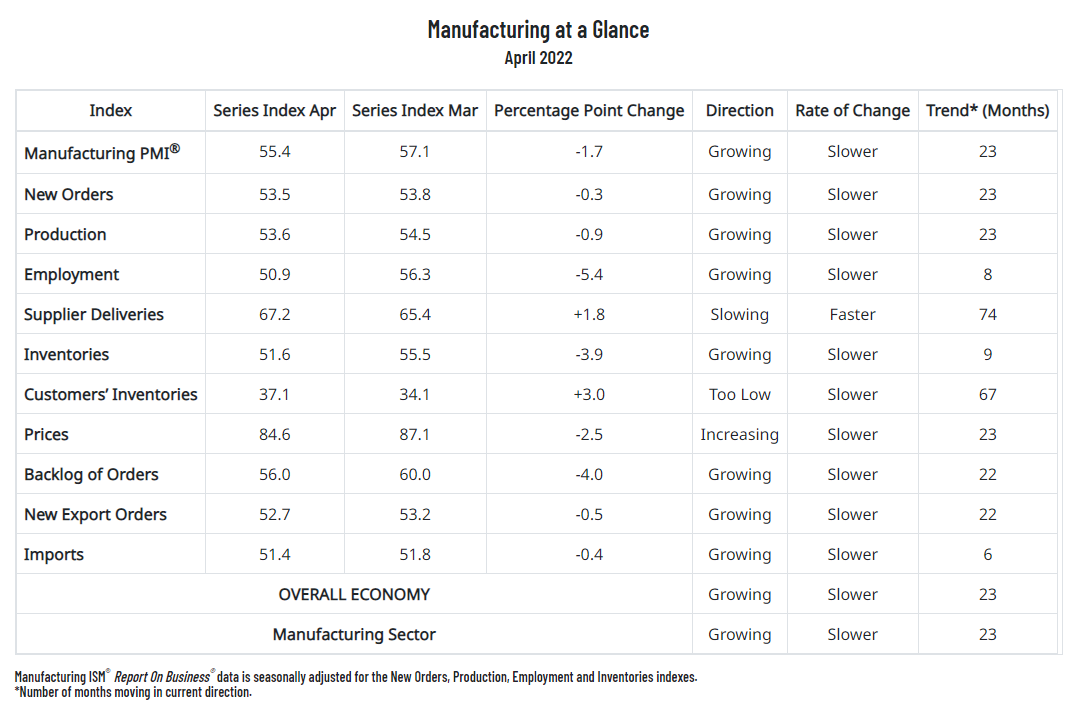The height and width of the screenshot is (707, 1075).
Task: Click the Direction column header
Action: 739,111
